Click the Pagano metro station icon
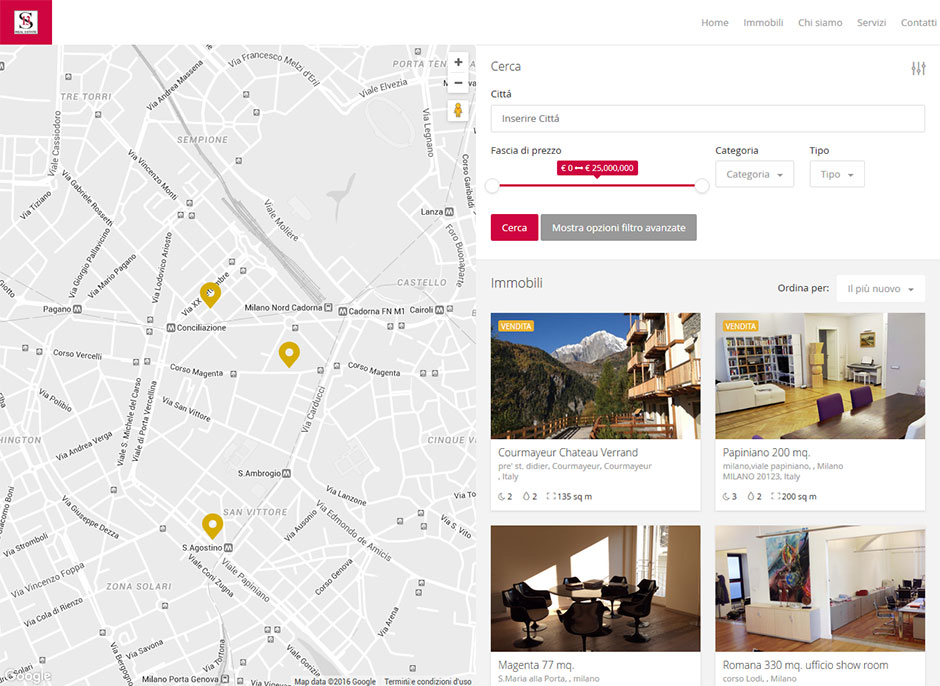Image resolution: width=940 pixels, height=686 pixels. [x=77, y=309]
